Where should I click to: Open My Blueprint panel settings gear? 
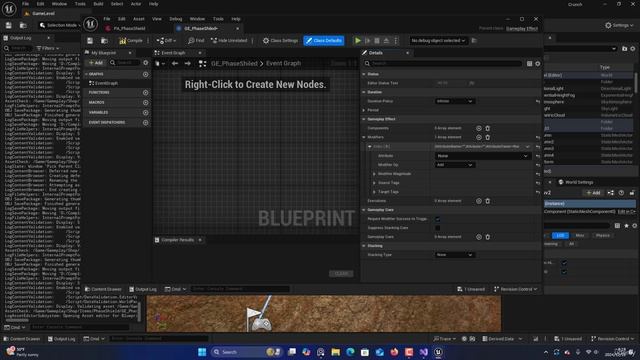point(146,63)
